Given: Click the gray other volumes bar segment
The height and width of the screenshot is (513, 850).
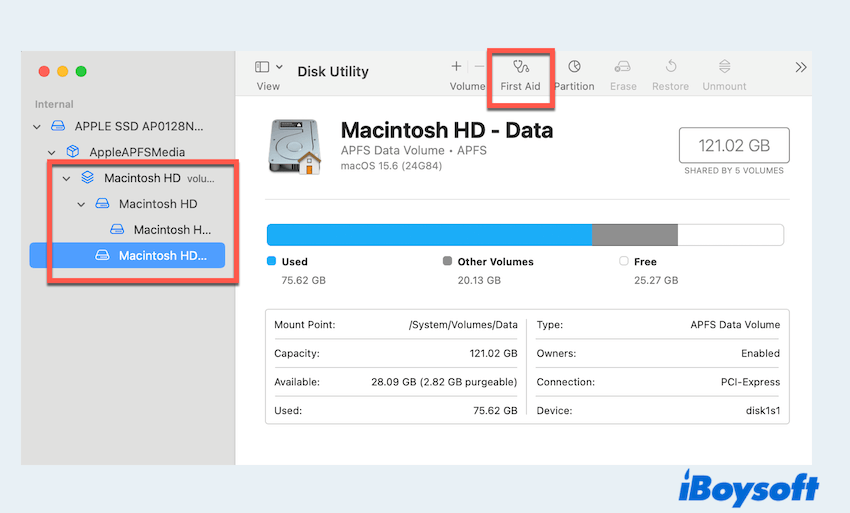Looking at the screenshot, I should 635,235.
